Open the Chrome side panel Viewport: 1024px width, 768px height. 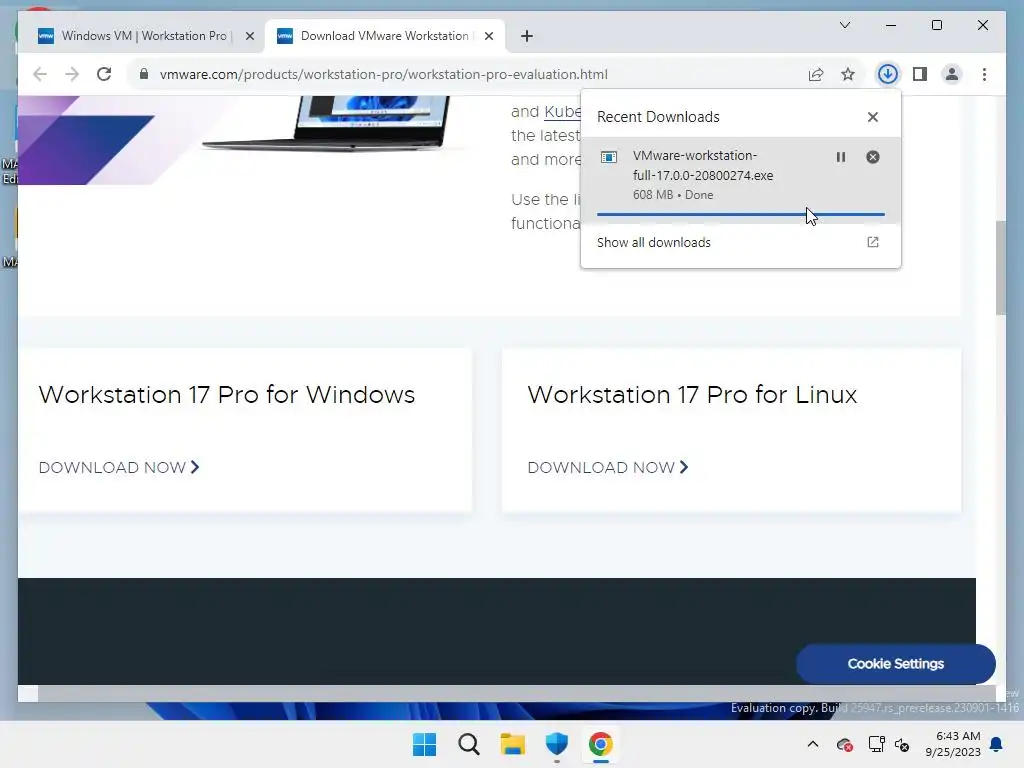coord(920,74)
